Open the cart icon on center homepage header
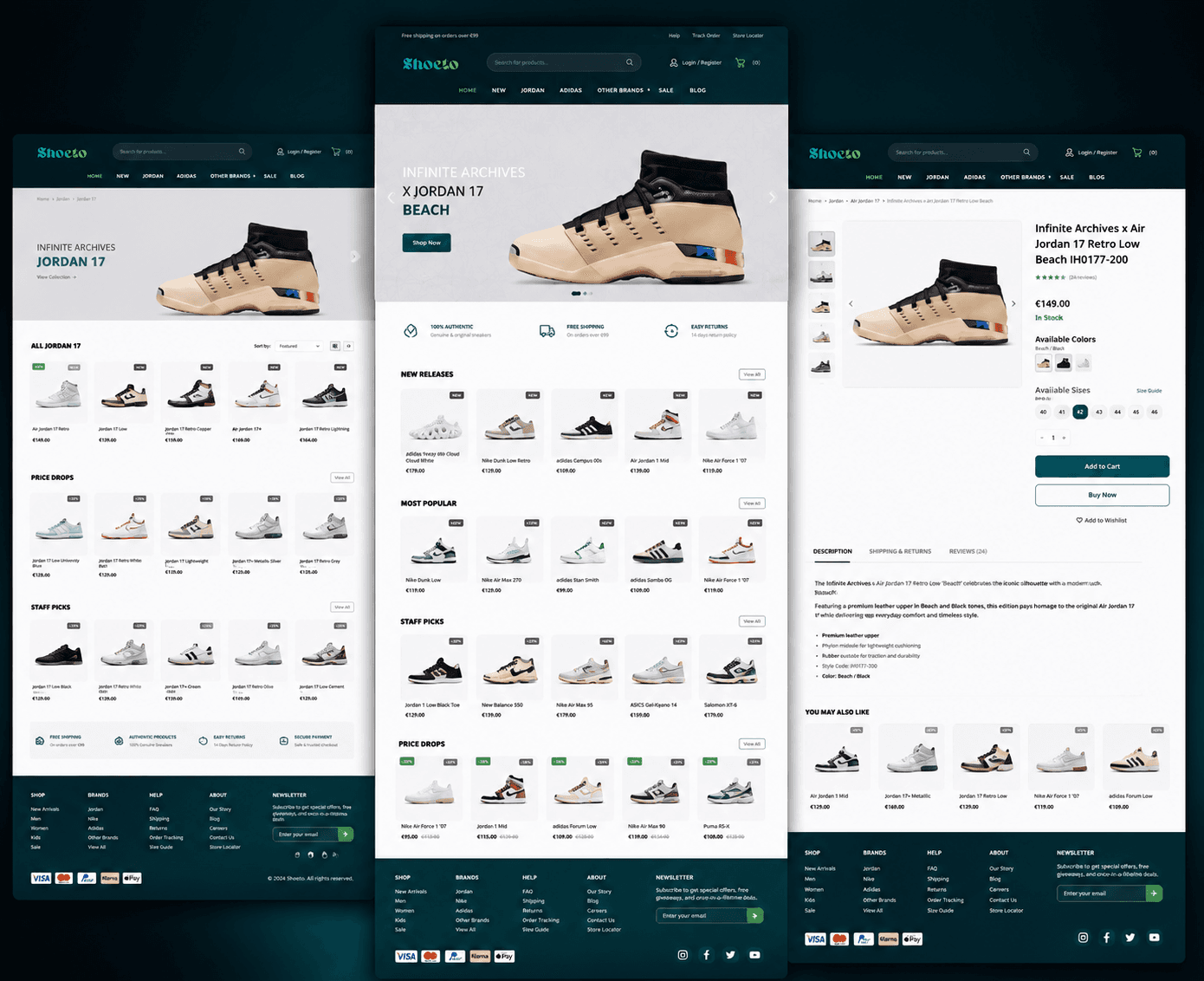Screen dimensions: 1204x981 click(740, 62)
